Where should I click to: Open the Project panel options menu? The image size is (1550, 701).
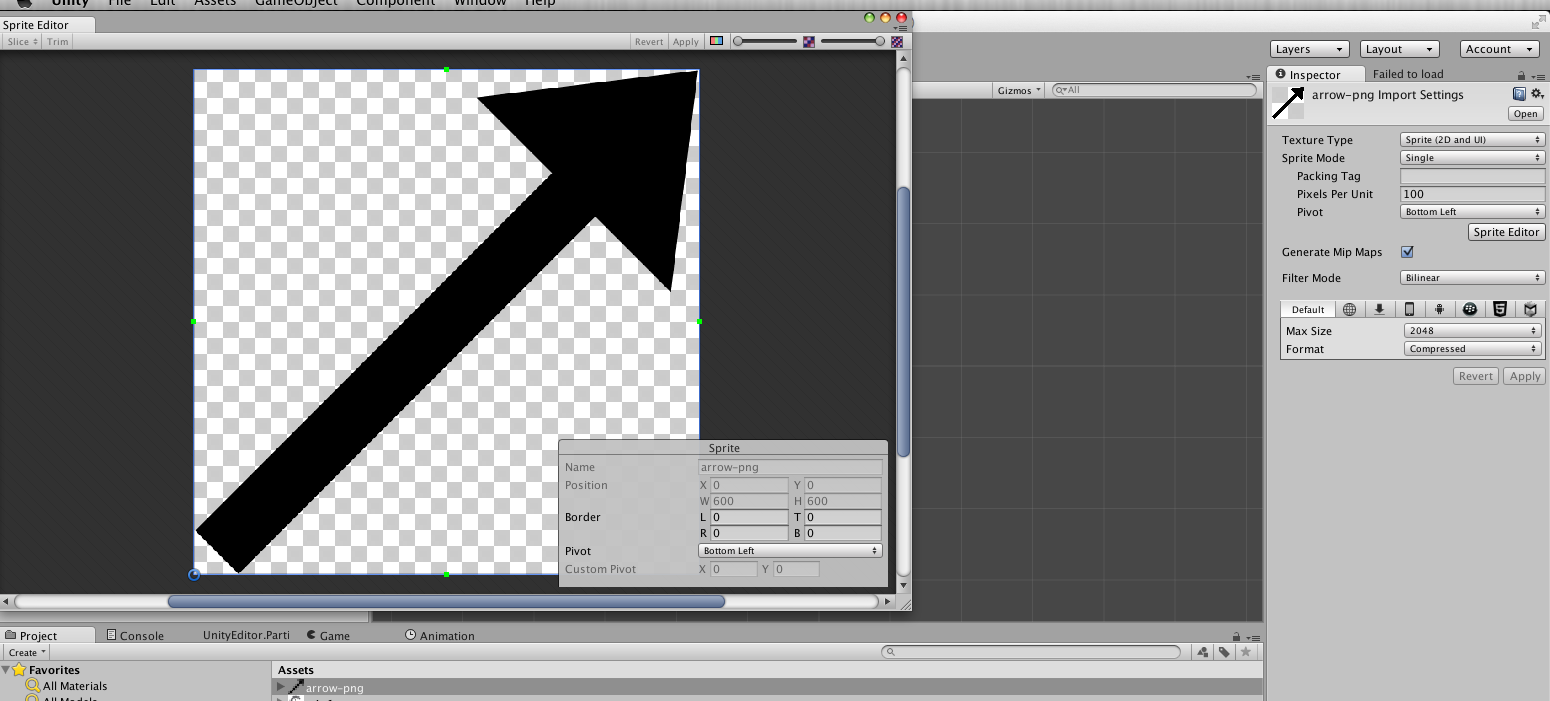pos(1252,636)
